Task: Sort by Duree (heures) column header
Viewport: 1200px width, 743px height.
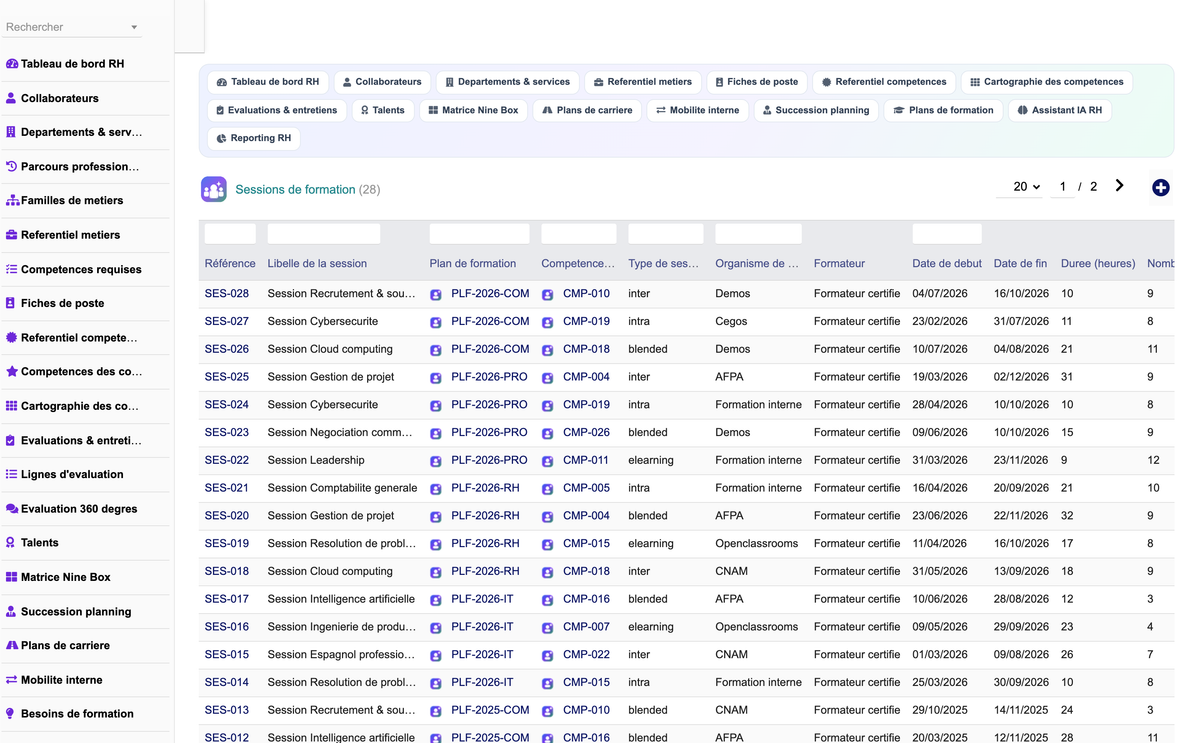Action: point(1098,264)
